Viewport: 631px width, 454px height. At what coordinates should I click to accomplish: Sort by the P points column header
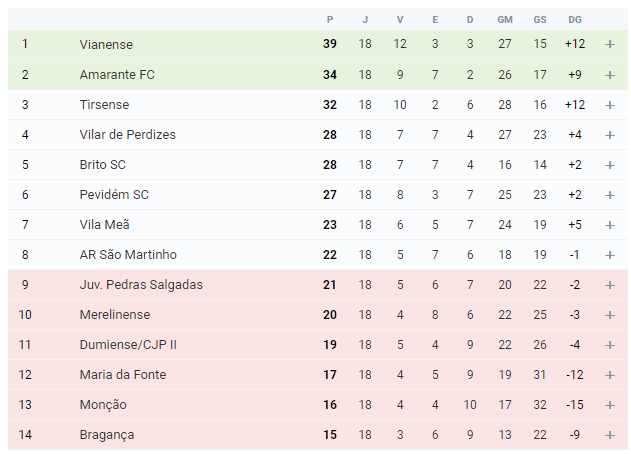point(330,19)
